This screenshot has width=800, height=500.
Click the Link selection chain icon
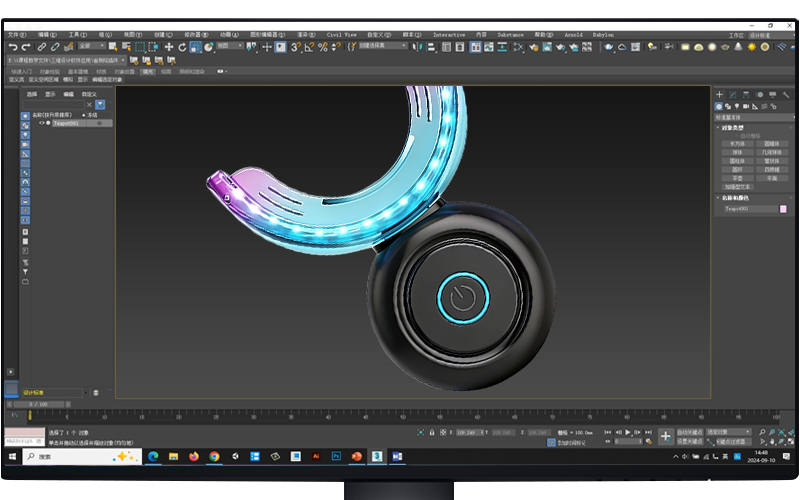[41, 46]
